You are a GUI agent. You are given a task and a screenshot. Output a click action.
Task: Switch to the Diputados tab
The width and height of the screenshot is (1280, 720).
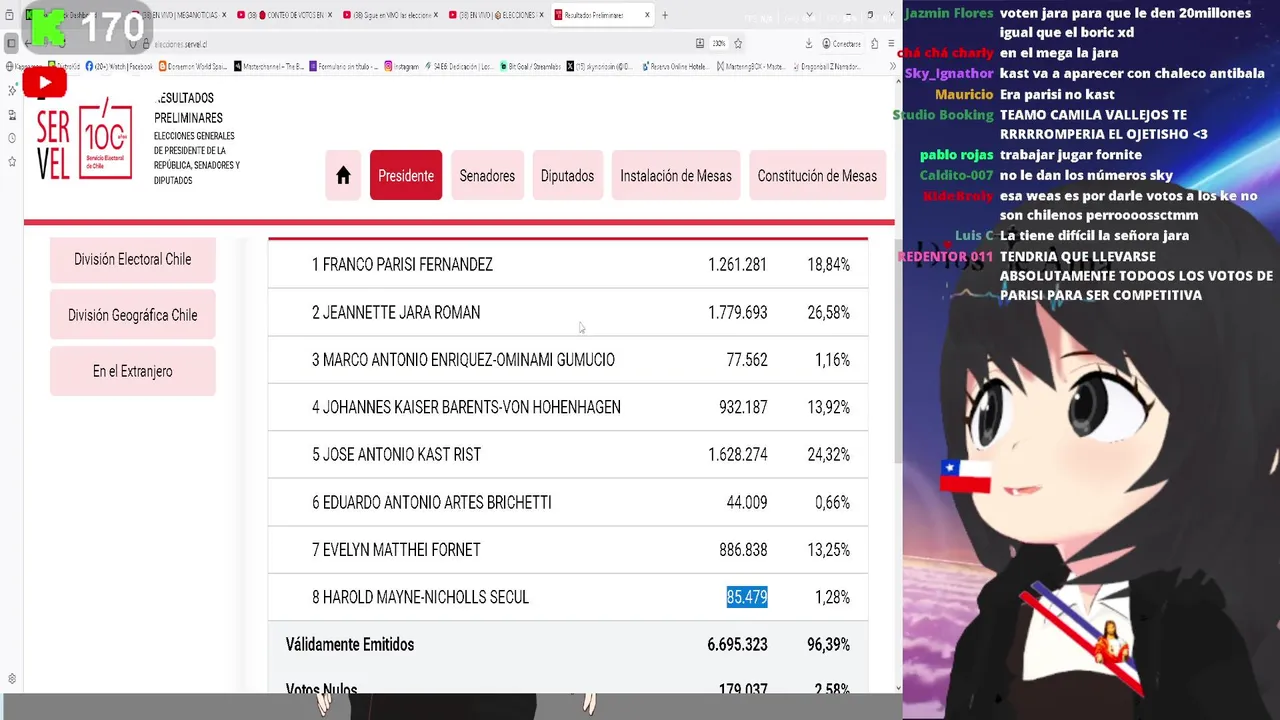567,176
